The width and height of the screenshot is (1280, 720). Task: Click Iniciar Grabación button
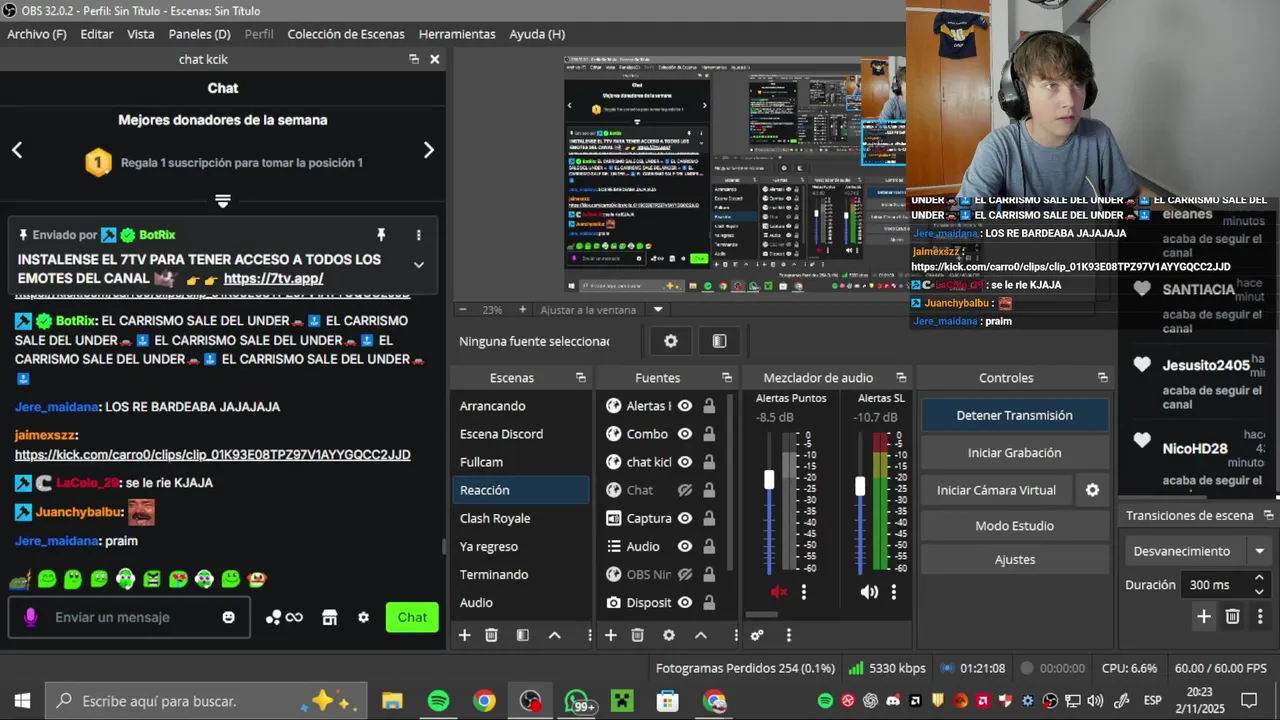[x=1014, y=453]
